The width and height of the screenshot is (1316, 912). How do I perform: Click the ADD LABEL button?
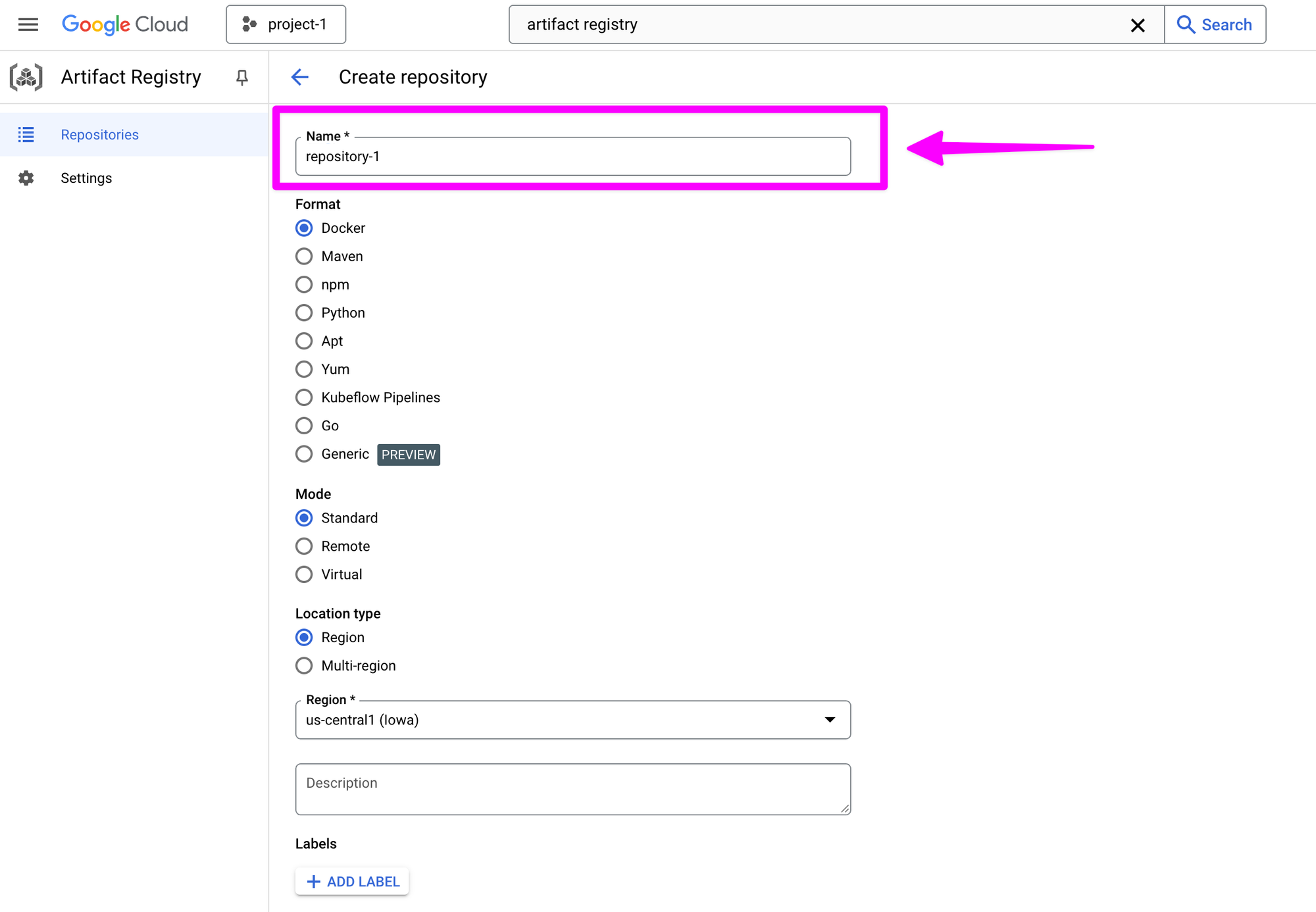pos(353,881)
